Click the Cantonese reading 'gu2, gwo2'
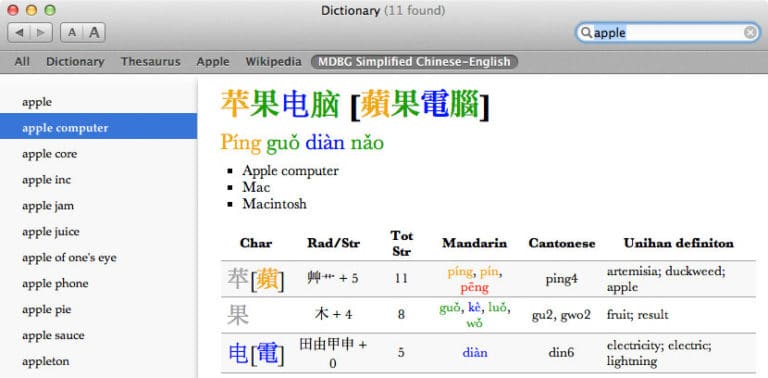 [561, 315]
